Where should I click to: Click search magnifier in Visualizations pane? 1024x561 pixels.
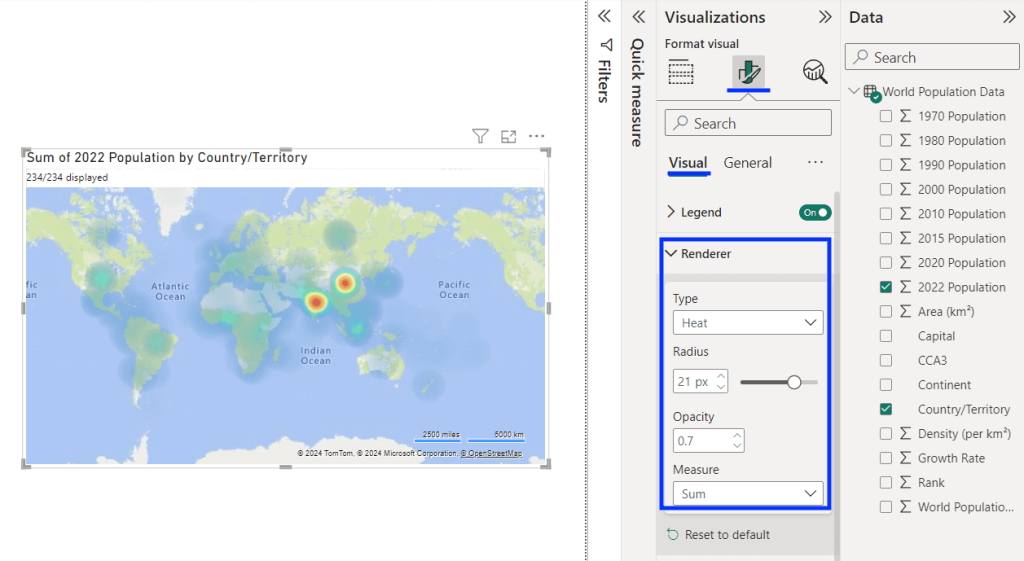(681, 123)
